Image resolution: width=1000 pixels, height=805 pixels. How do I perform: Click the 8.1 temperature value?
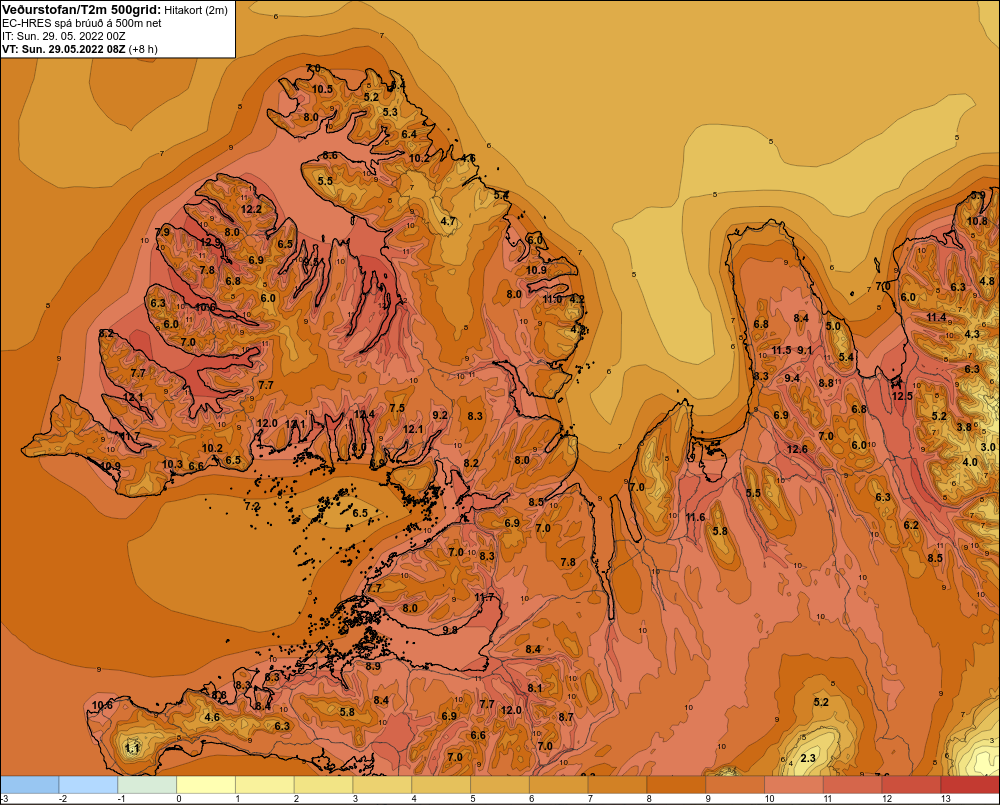click(x=534, y=688)
